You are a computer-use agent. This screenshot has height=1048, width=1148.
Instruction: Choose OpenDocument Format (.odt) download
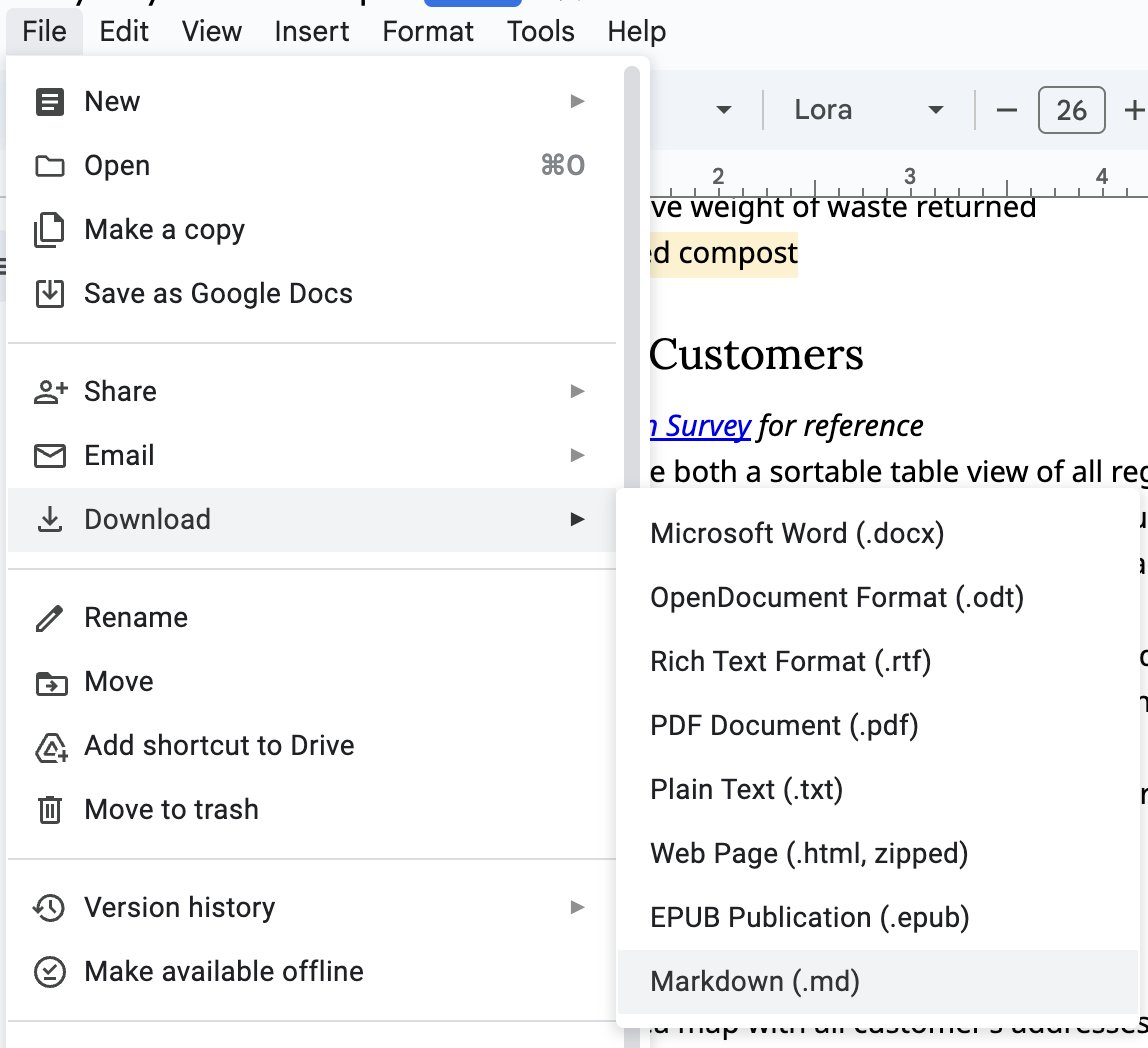pos(878,598)
